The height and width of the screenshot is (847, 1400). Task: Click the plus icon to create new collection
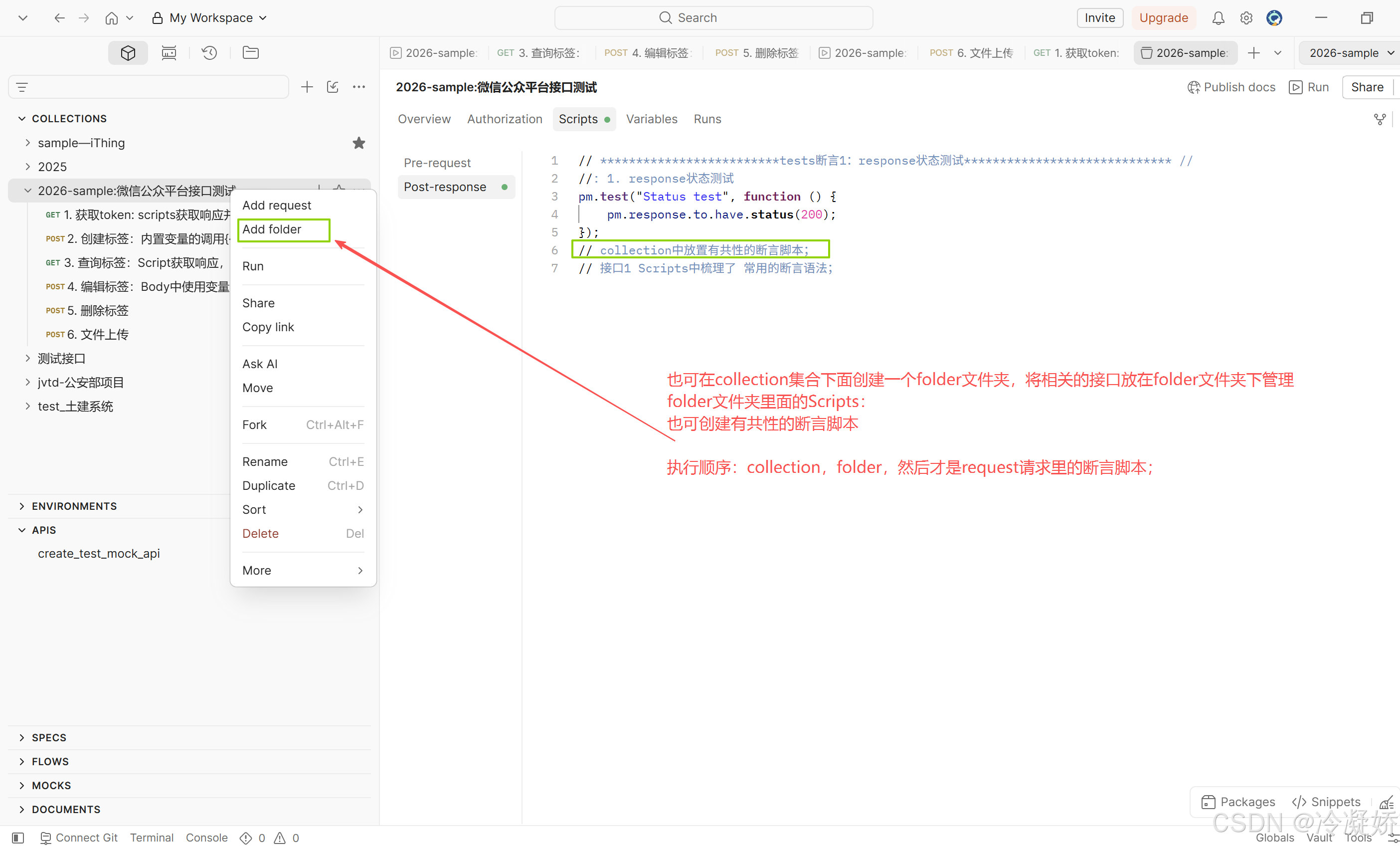[x=307, y=87]
